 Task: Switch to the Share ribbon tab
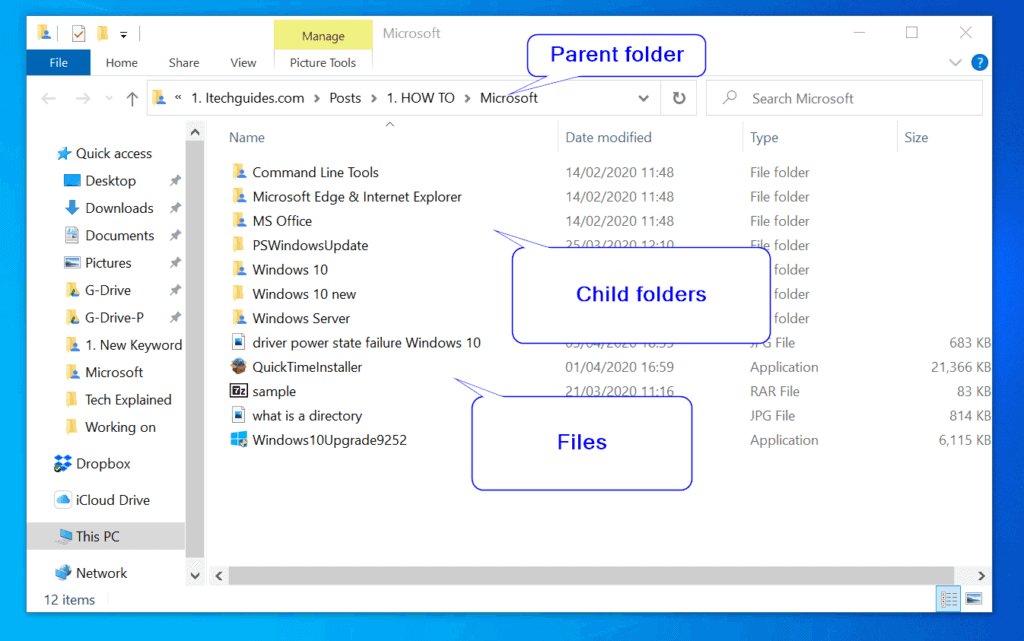(184, 63)
